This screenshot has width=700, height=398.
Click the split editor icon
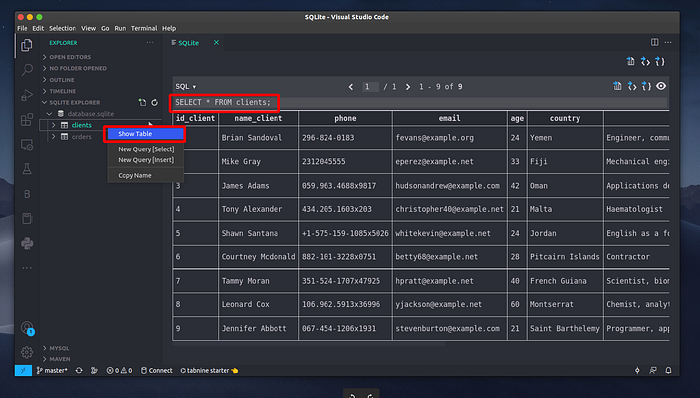pyautogui.click(x=654, y=42)
